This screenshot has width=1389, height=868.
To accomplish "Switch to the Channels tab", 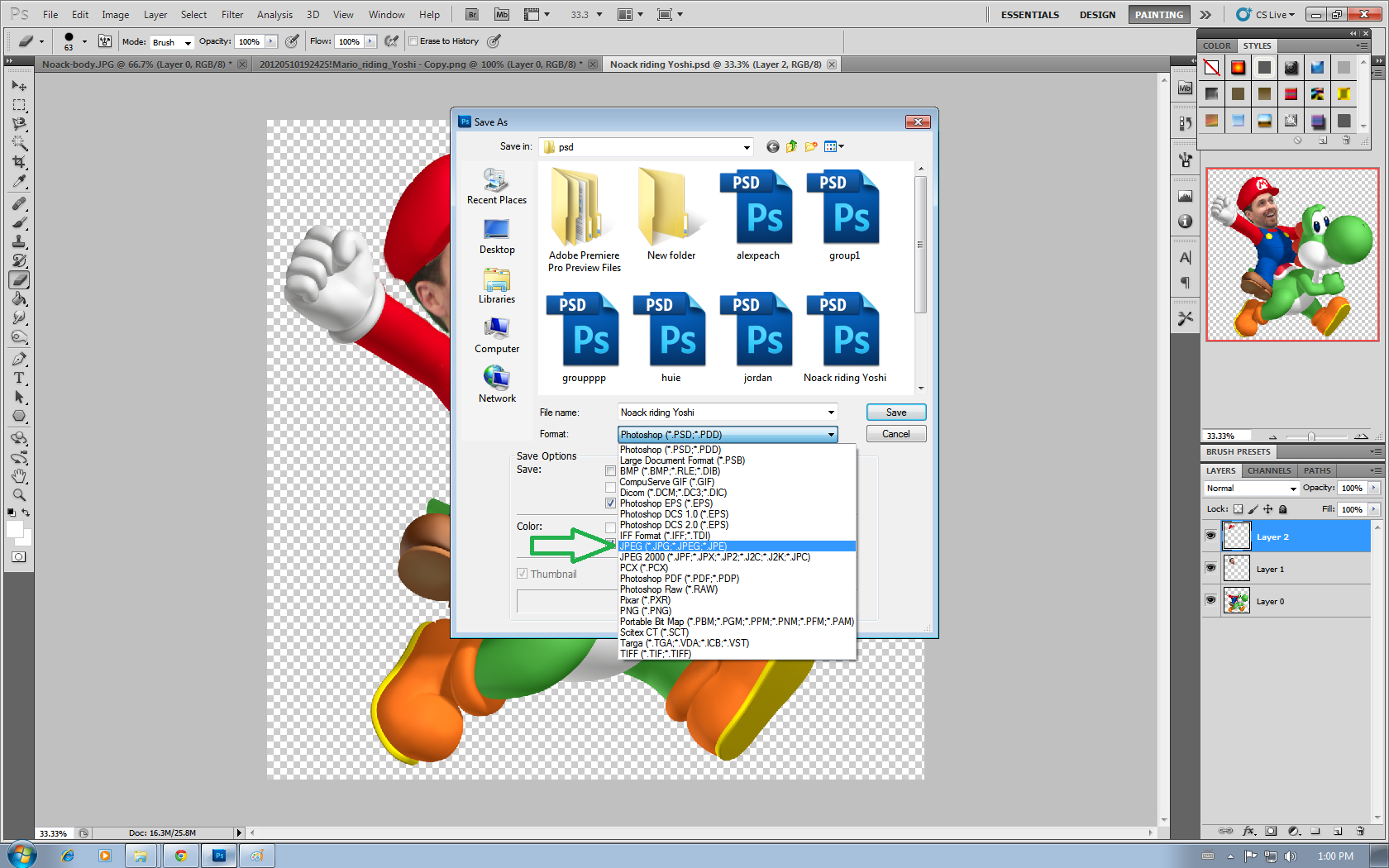I will [1268, 470].
